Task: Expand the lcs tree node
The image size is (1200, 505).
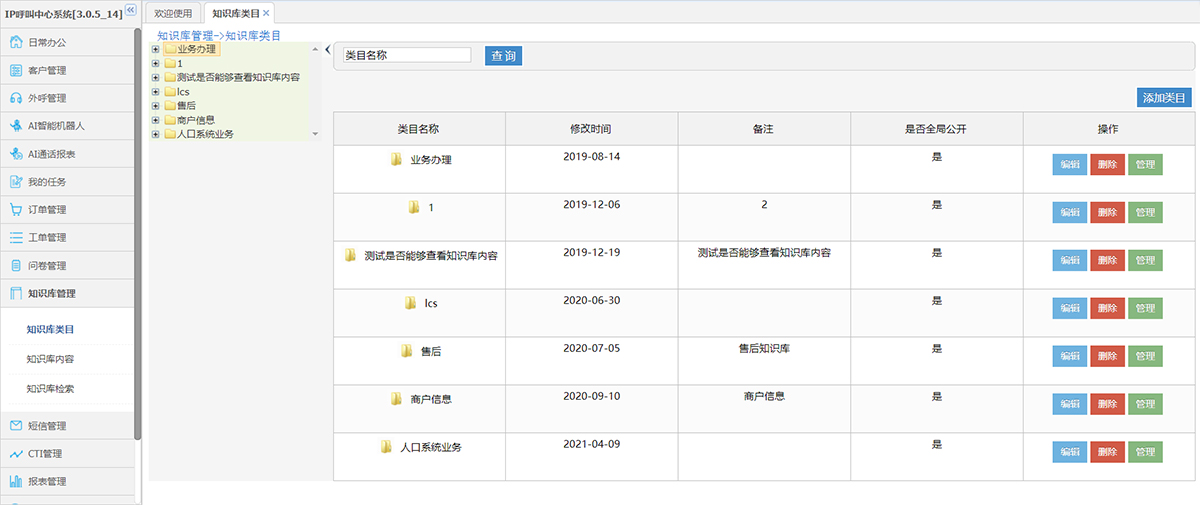Action: tap(155, 91)
